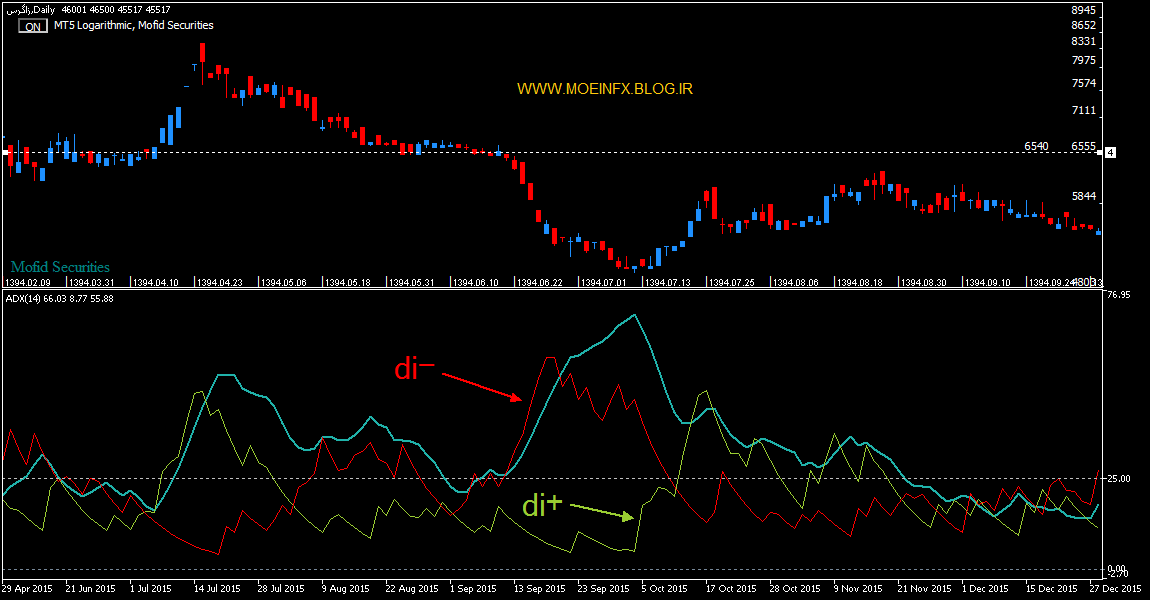
Task: Click the green di+ annotation arrow
Action: tap(602, 511)
